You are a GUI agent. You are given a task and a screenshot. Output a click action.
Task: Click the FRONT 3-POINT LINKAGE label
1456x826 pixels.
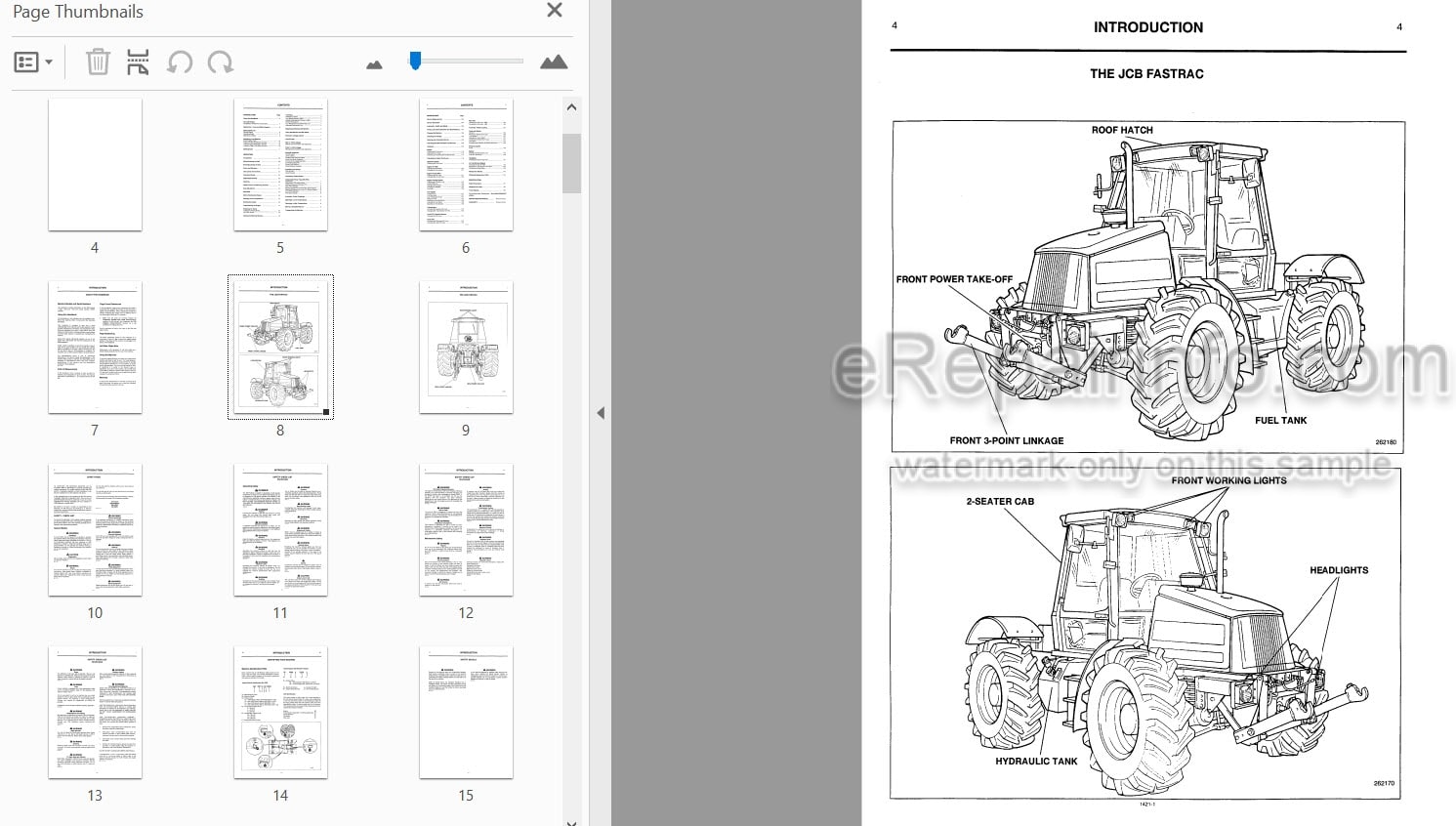tap(1007, 440)
